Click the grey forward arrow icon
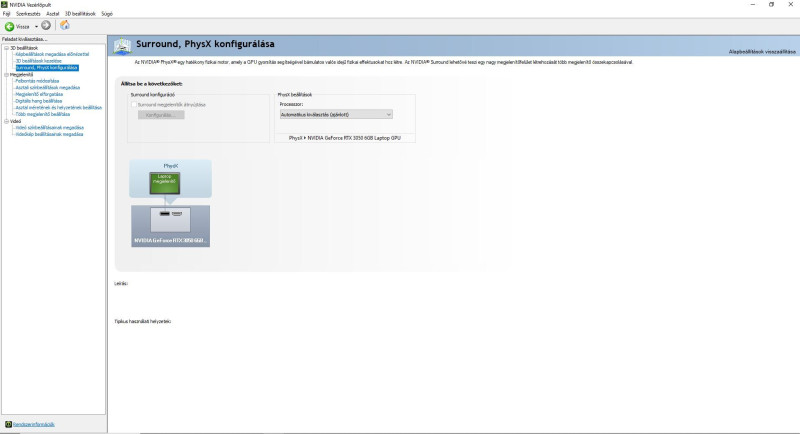The height and width of the screenshot is (434, 800). point(46,25)
